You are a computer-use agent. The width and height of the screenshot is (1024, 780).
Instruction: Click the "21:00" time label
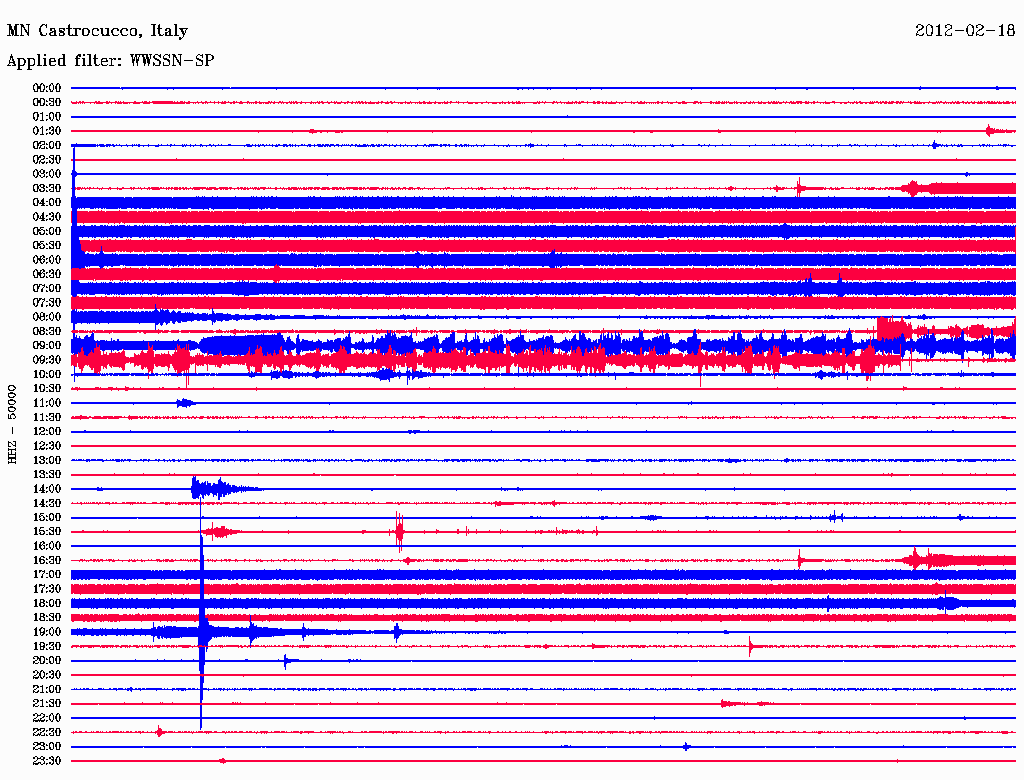46,689
